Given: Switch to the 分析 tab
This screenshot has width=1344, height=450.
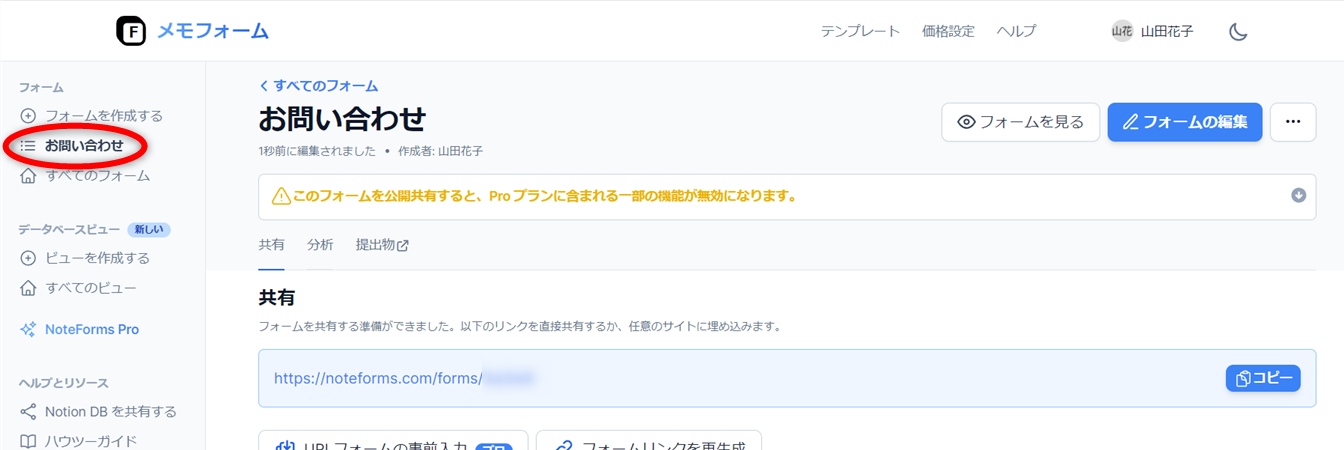Looking at the screenshot, I should pyautogui.click(x=320, y=245).
